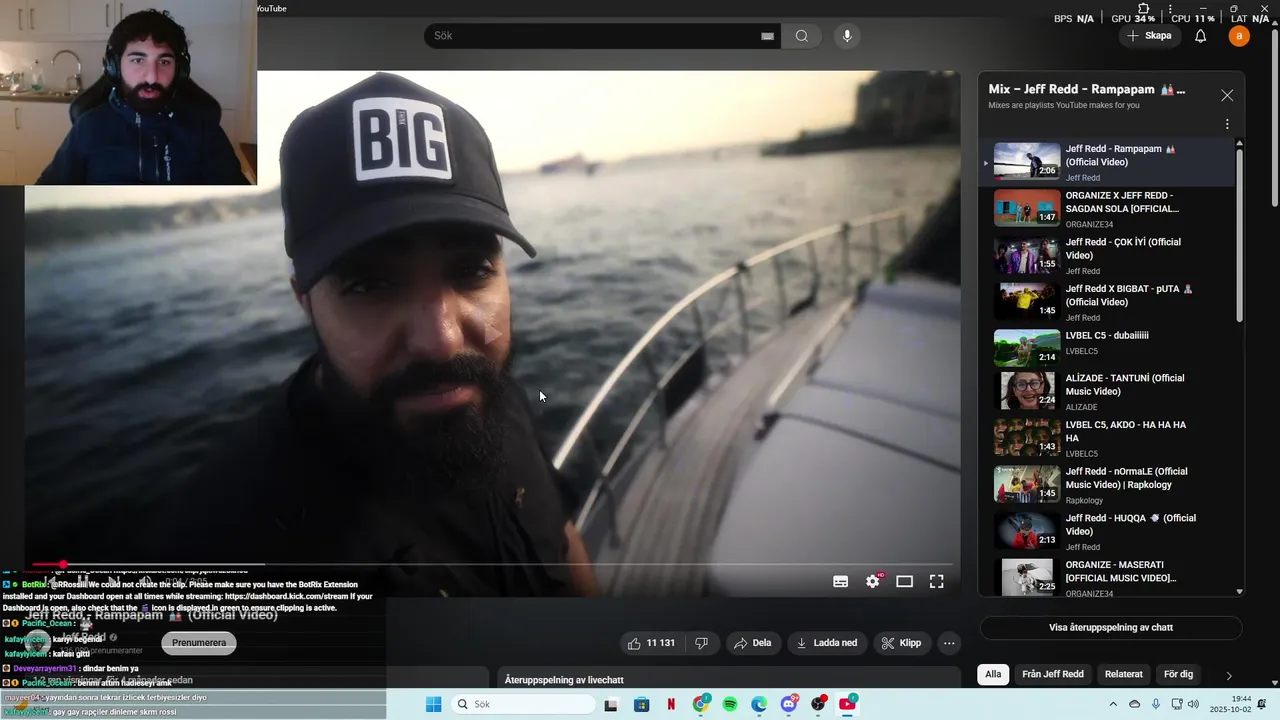Open Windows Start menu

(x=433, y=704)
